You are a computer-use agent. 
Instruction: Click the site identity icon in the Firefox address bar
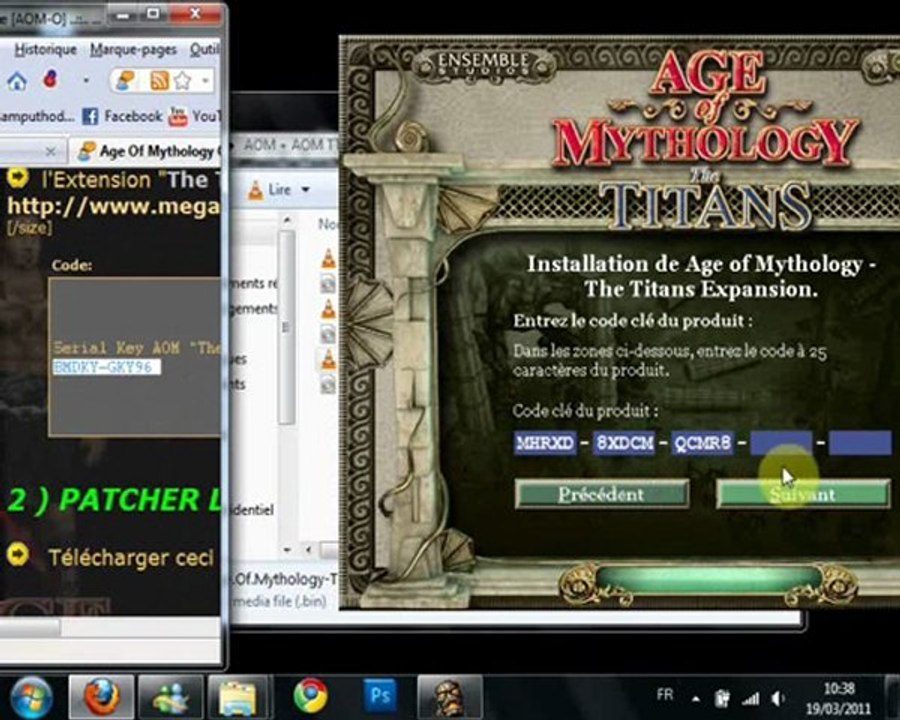click(125, 80)
